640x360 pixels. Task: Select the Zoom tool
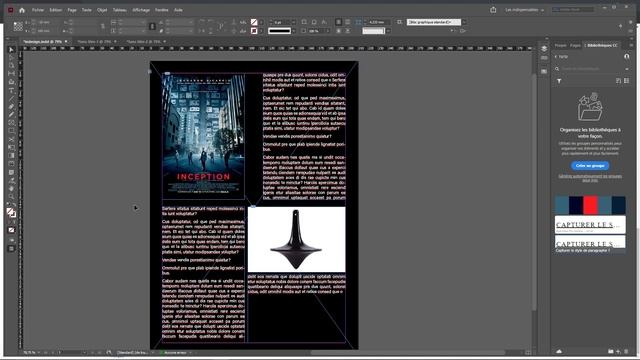11,197
